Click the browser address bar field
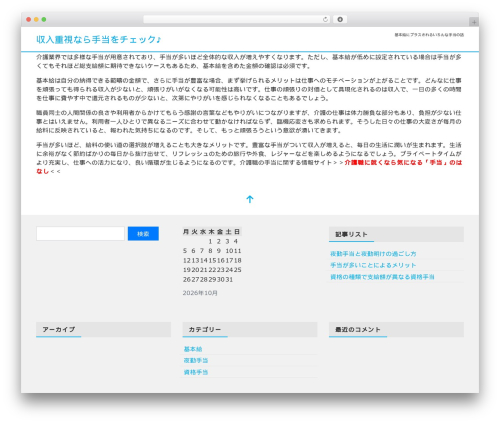Image resolution: width=500 pixels, height=423 pixels. [236, 20]
